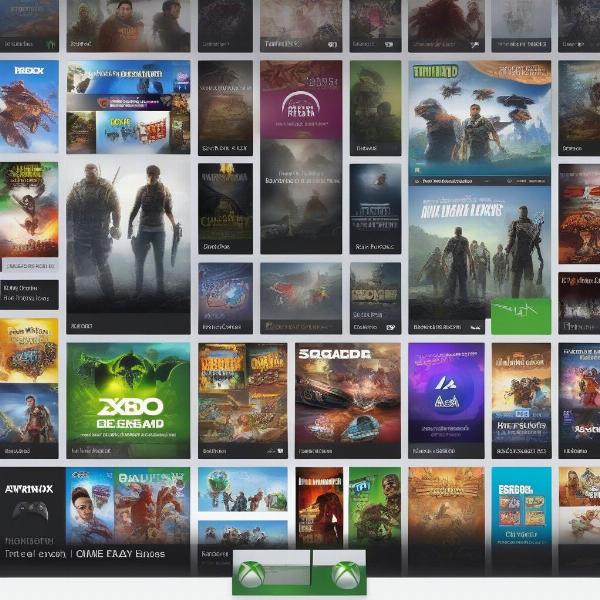Screen dimensions: 600x600
Task: Select the PRECK dragon tile on blue sky
Action: tap(29, 106)
